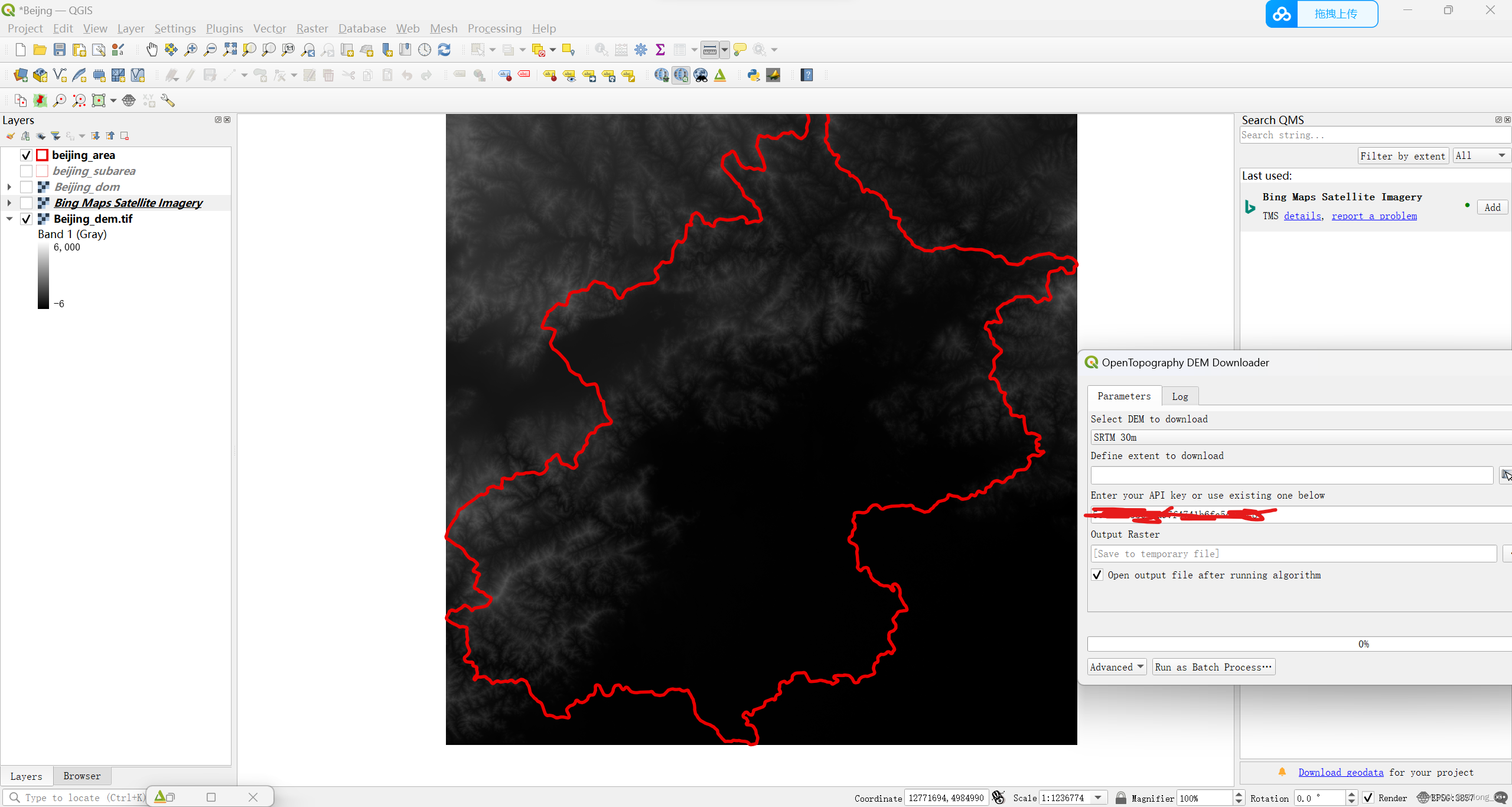Create a new project with blank page icon
Screen dimensions: 1512x807
click(x=21, y=50)
